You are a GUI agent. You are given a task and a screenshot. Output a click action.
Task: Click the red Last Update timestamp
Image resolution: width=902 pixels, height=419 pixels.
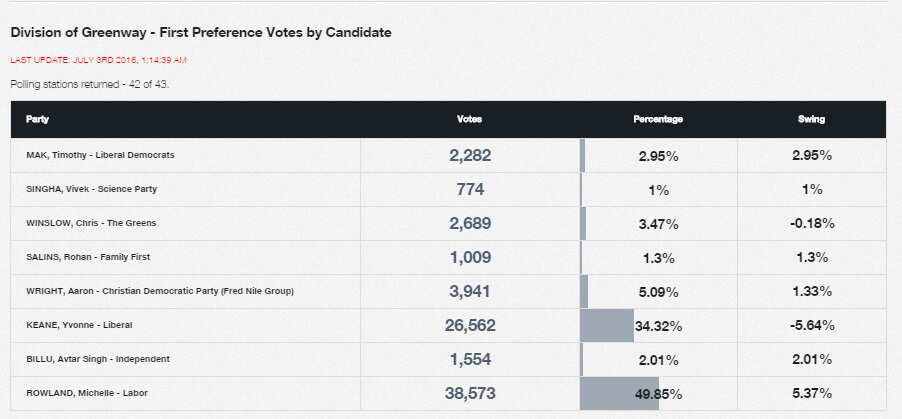tap(99, 60)
